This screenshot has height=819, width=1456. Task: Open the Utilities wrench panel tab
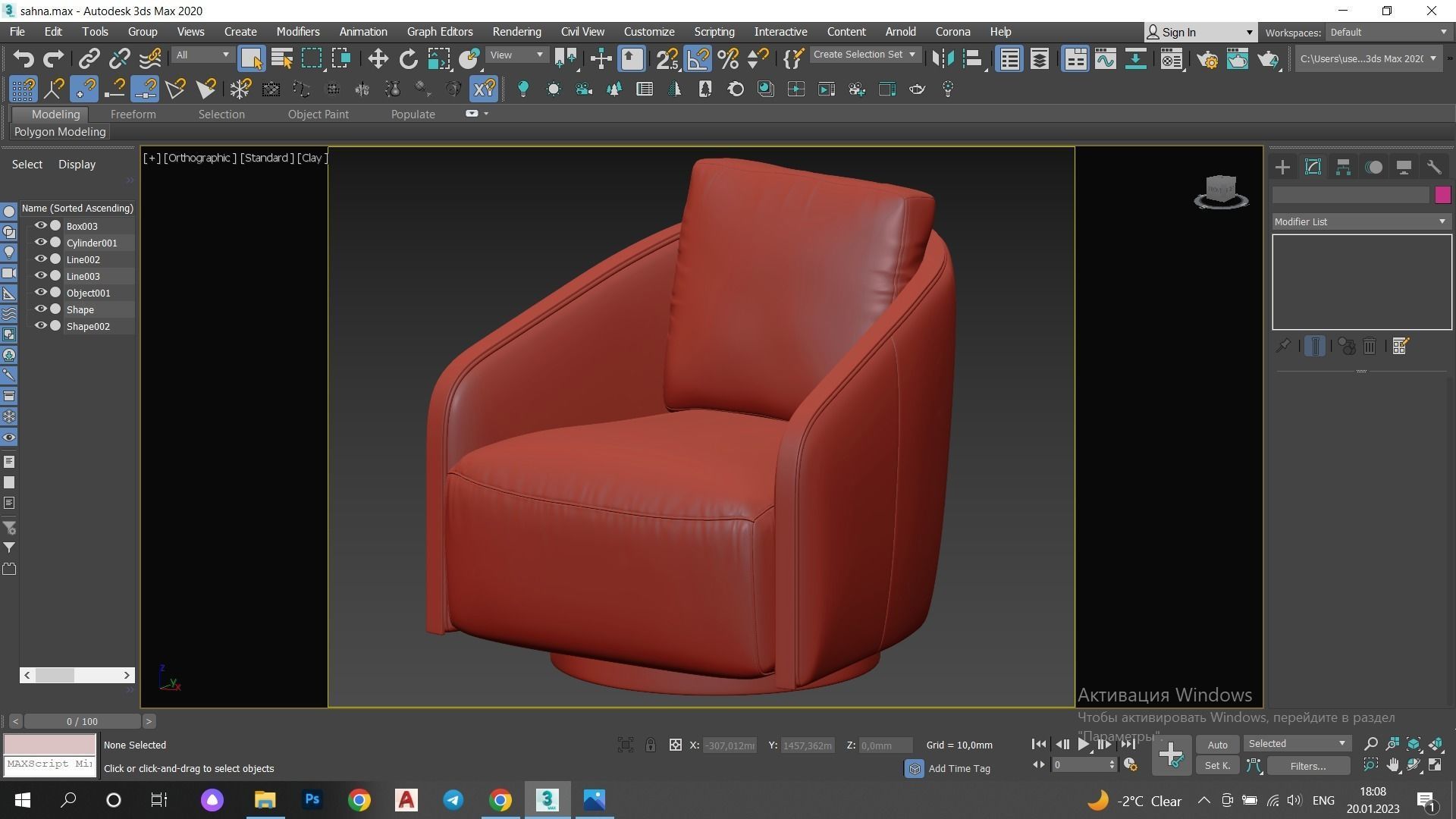point(1434,168)
